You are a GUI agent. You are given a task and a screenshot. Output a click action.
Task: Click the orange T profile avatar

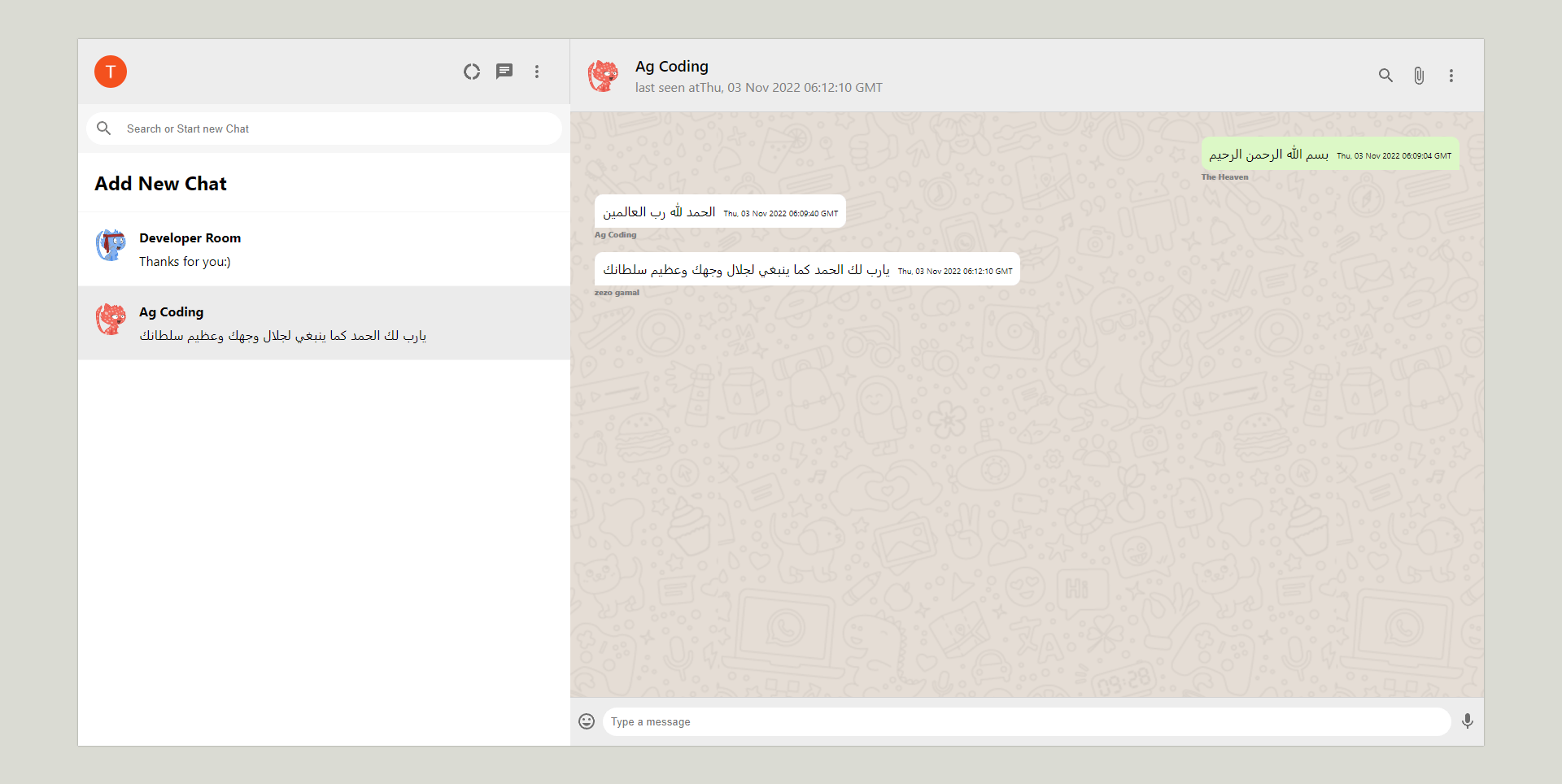[x=111, y=72]
